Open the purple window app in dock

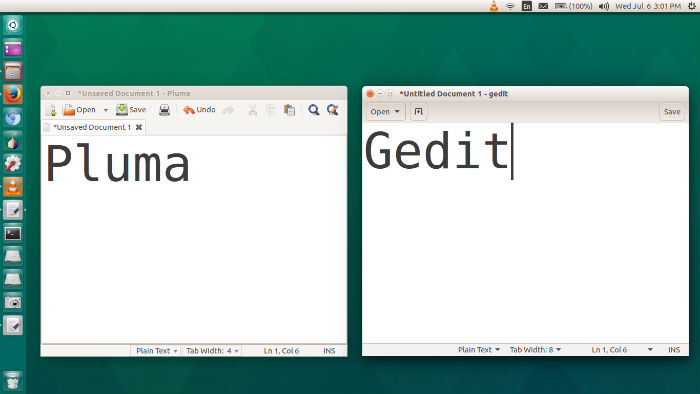tap(12, 48)
